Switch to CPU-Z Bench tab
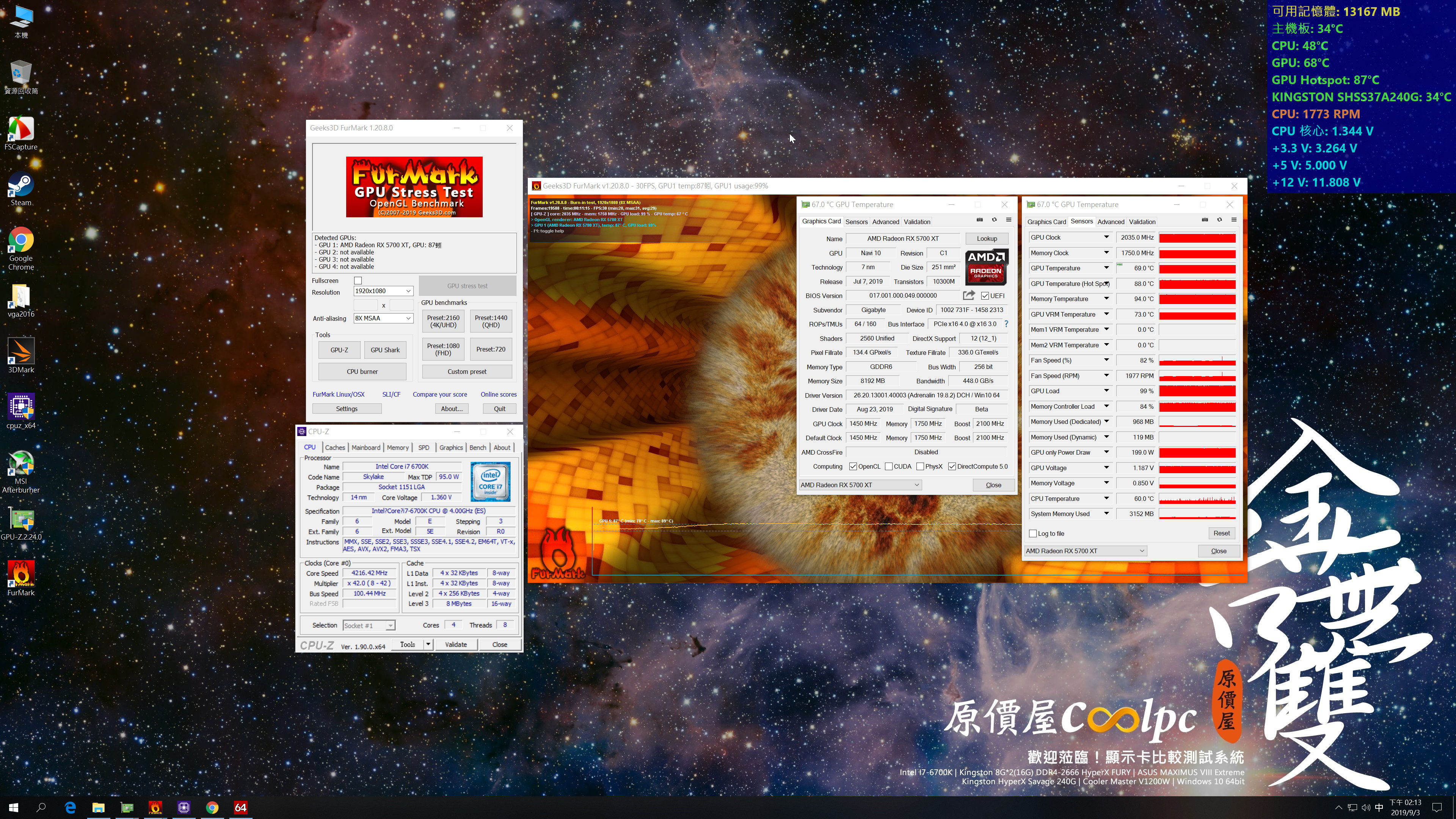This screenshot has width=1456, height=819. click(478, 447)
